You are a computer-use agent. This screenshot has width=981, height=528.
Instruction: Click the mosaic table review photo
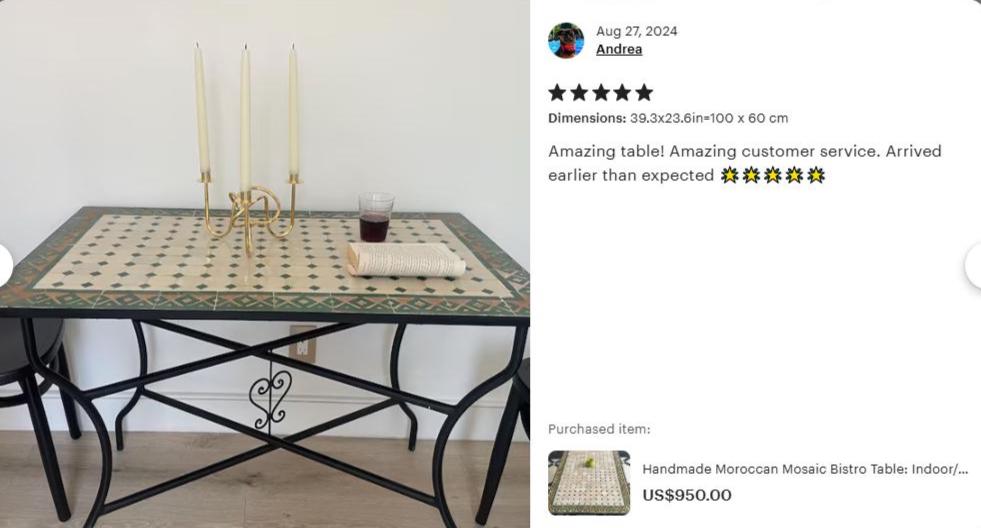point(265,264)
